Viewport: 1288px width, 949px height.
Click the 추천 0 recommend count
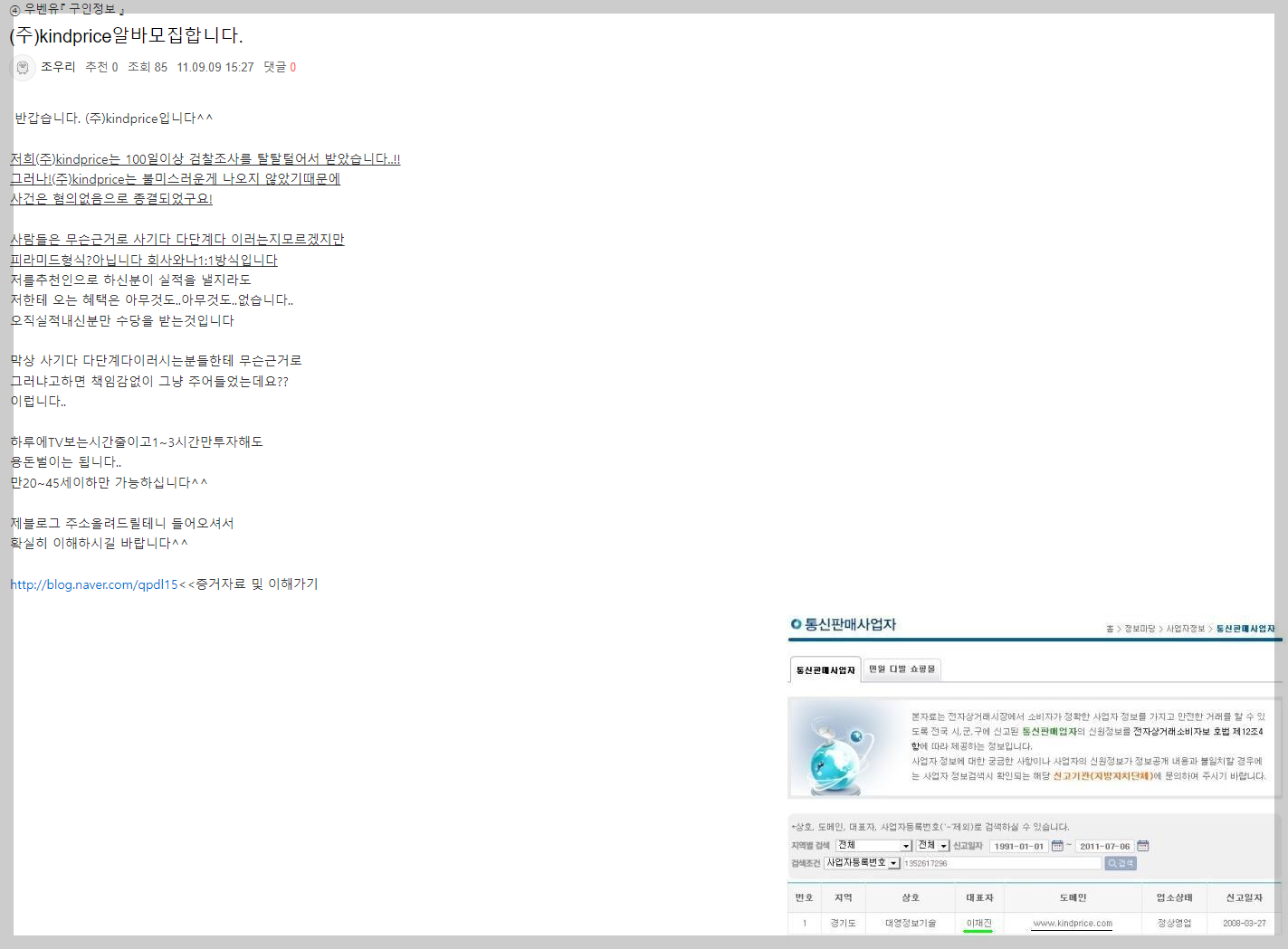[x=101, y=67]
